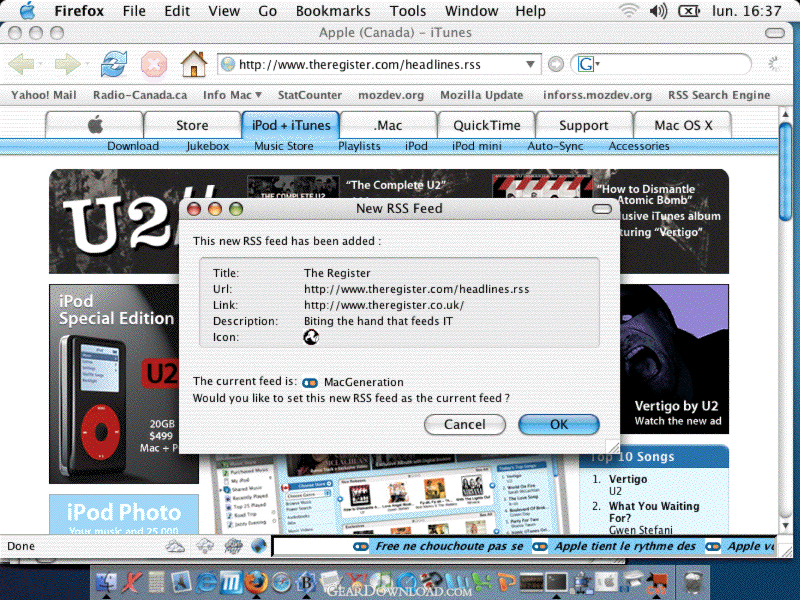Stop loading with the red stop icon

pos(154,65)
